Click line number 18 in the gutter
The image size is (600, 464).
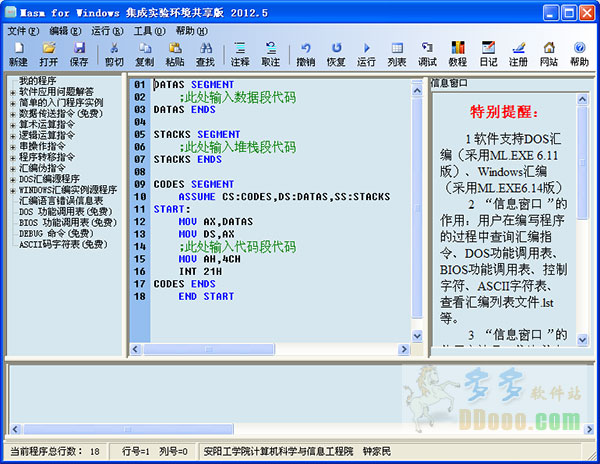(140, 296)
